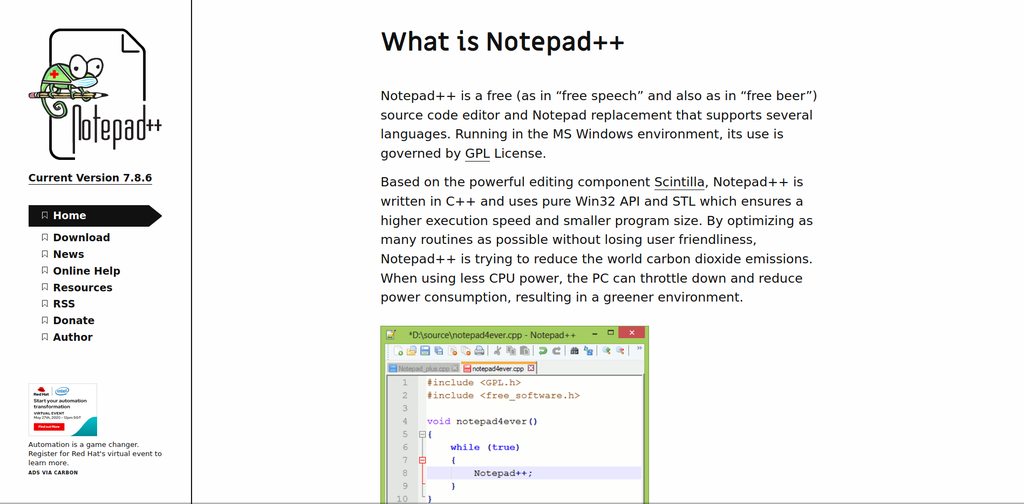Click the green Undo arrow in the embedded screenshot
Viewport: 1024px width, 504px height.
tap(543, 351)
